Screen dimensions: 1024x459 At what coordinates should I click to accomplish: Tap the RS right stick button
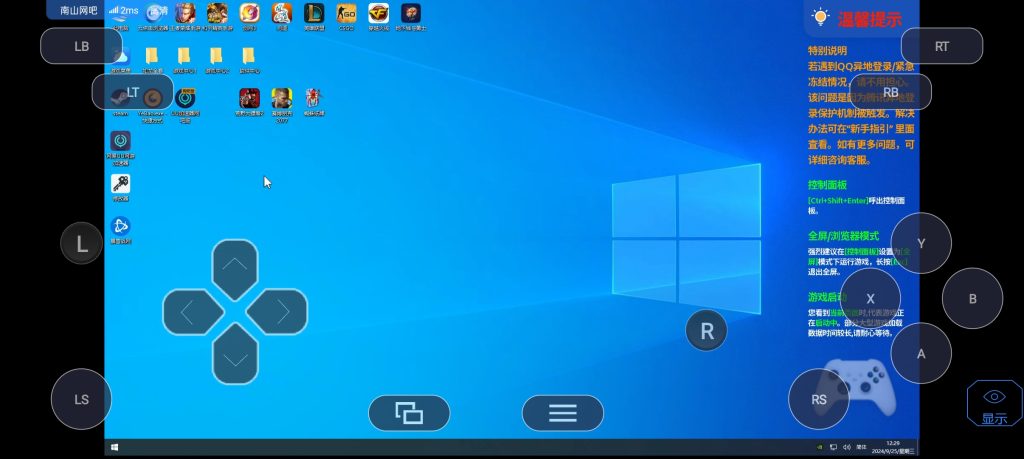pyautogui.click(x=819, y=399)
